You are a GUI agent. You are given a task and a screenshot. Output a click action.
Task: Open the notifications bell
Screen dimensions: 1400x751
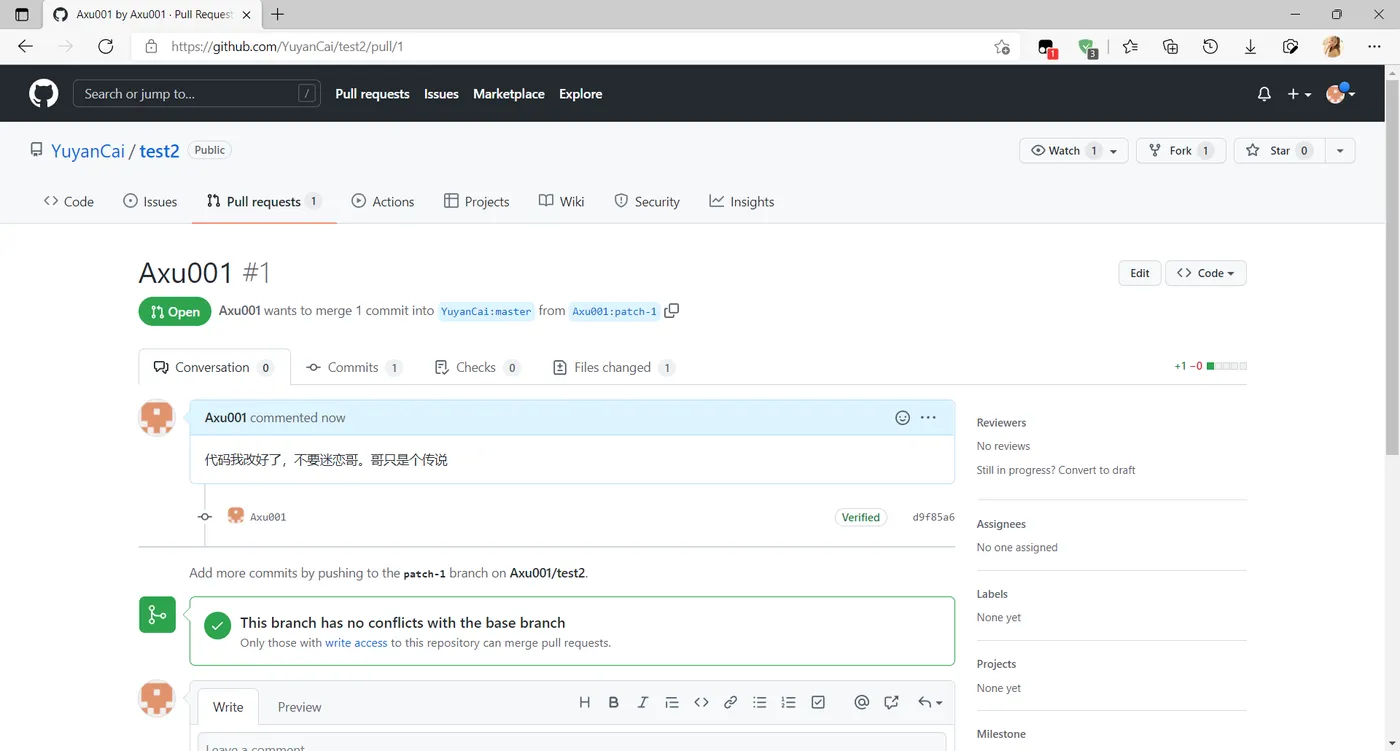click(1264, 94)
